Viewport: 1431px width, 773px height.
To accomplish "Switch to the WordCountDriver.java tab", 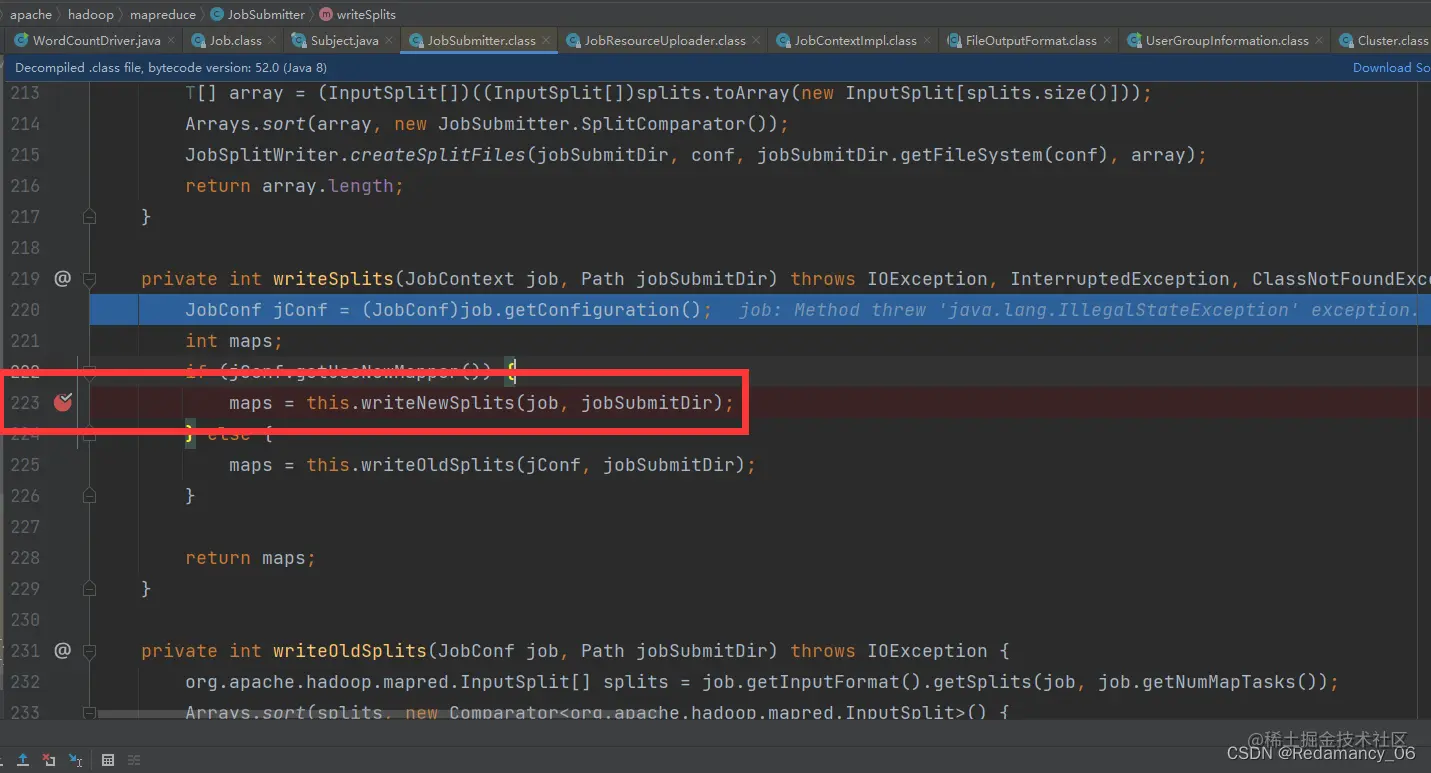I will click(96, 41).
